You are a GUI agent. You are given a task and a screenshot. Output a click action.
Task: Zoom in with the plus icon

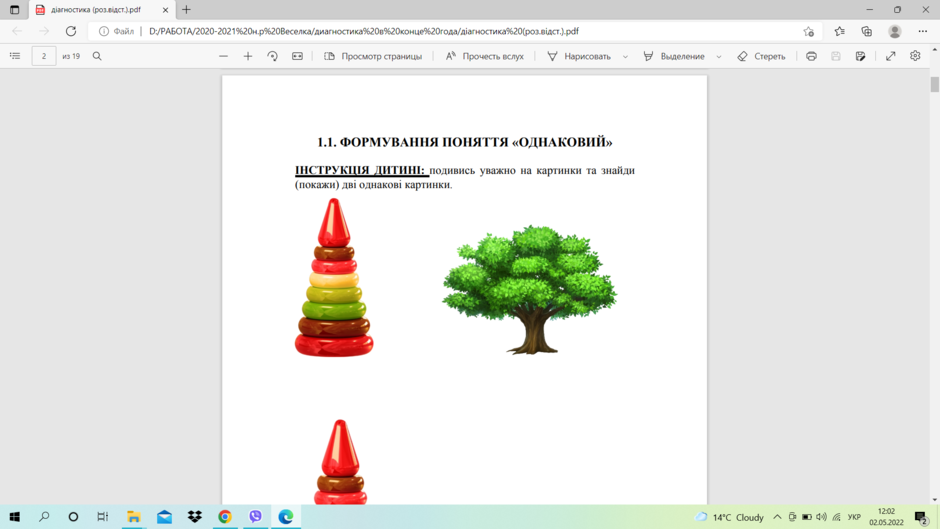click(x=248, y=56)
